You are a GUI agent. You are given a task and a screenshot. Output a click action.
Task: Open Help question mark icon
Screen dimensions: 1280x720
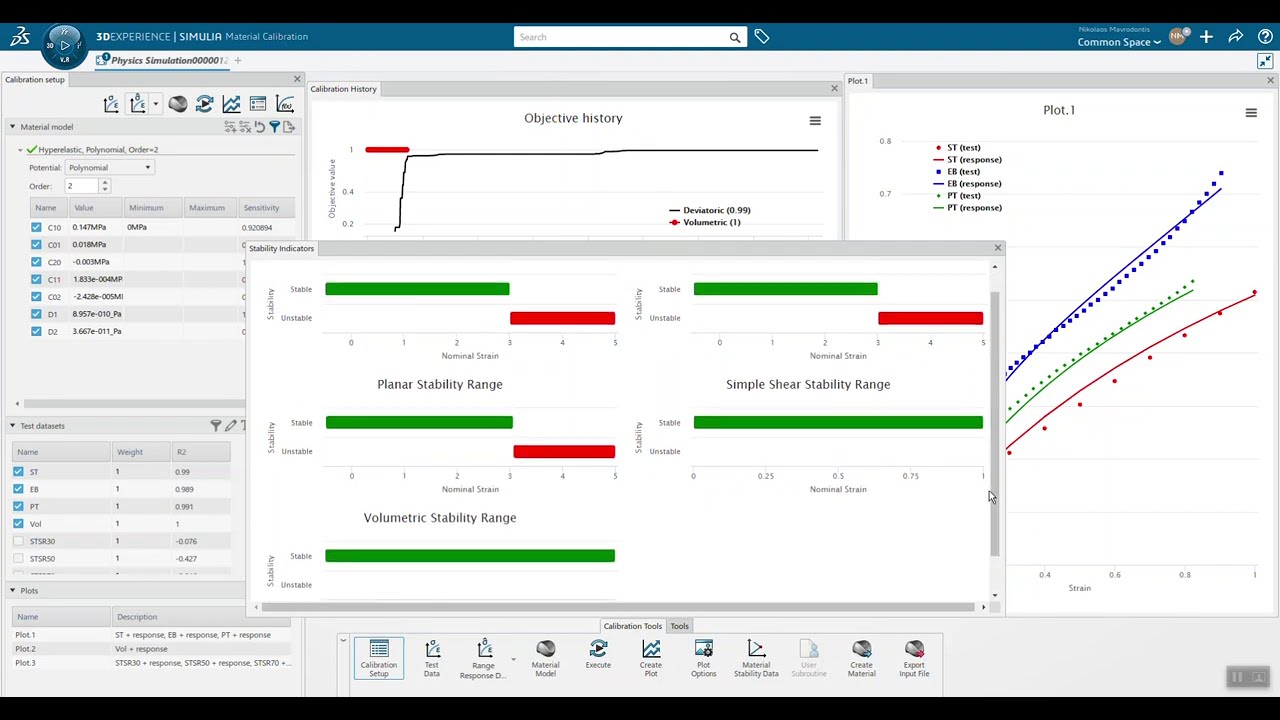tap(1265, 37)
